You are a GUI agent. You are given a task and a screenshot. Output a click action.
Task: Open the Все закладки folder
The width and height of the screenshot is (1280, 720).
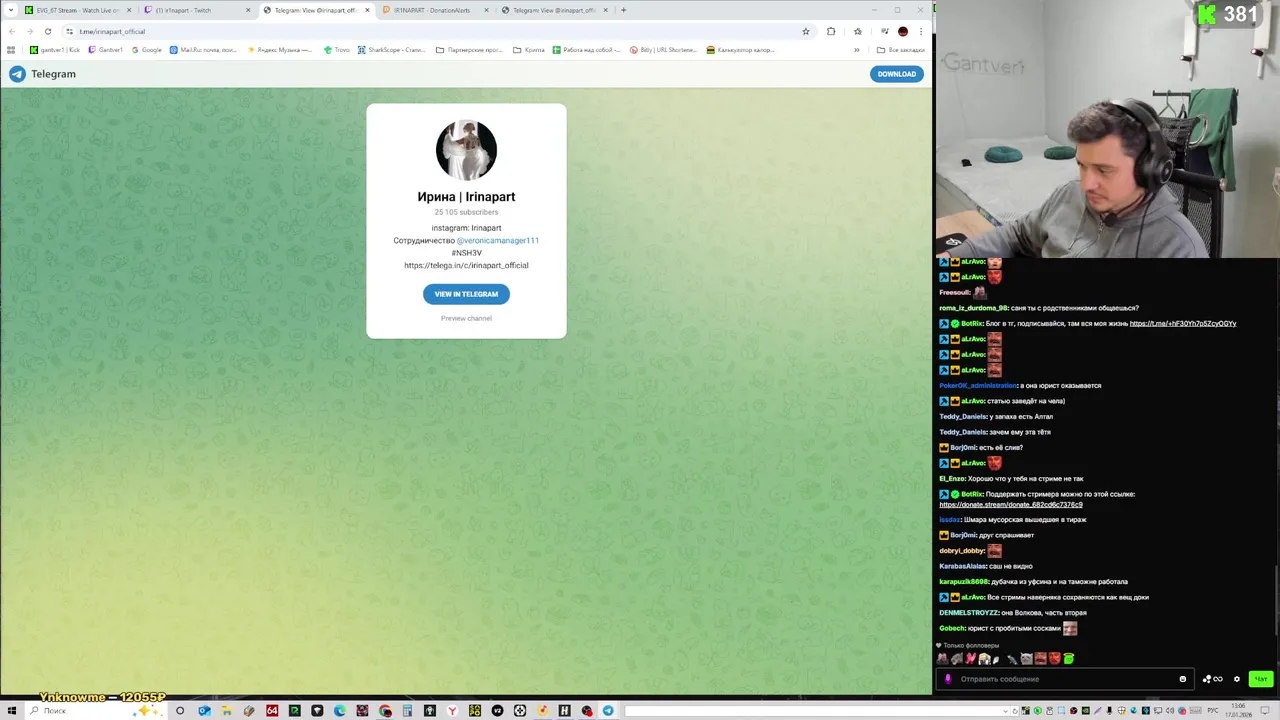[x=900, y=50]
